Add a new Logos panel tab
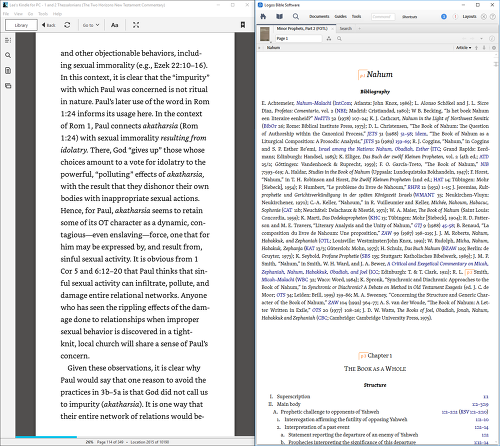The height and width of the screenshot is (446, 500). point(359,29)
